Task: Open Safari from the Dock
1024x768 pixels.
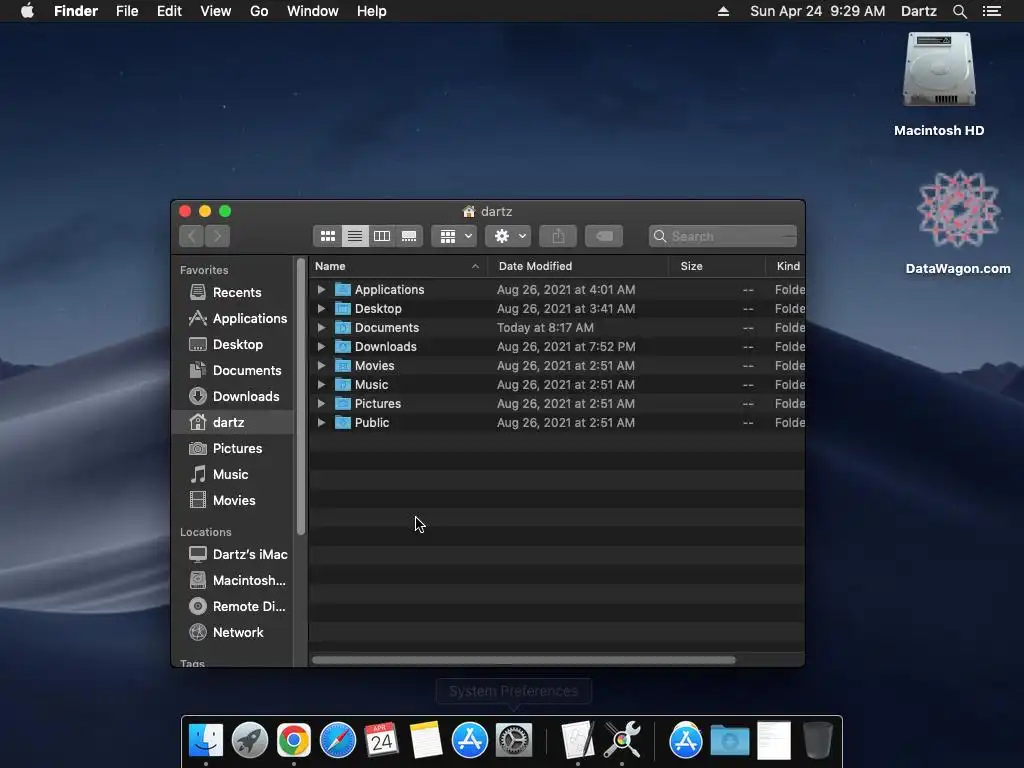Action: [x=338, y=741]
